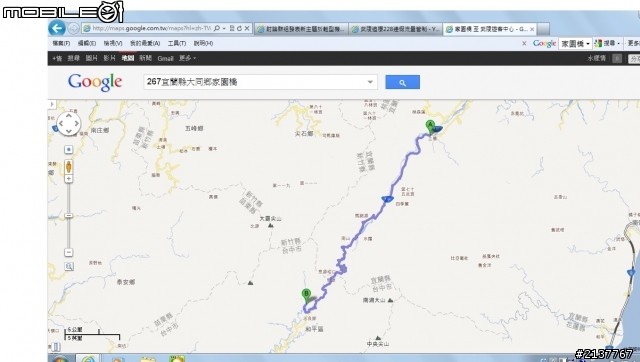Click the Google Toolbar logo
The image size is (640, 362).
[x=544, y=43]
